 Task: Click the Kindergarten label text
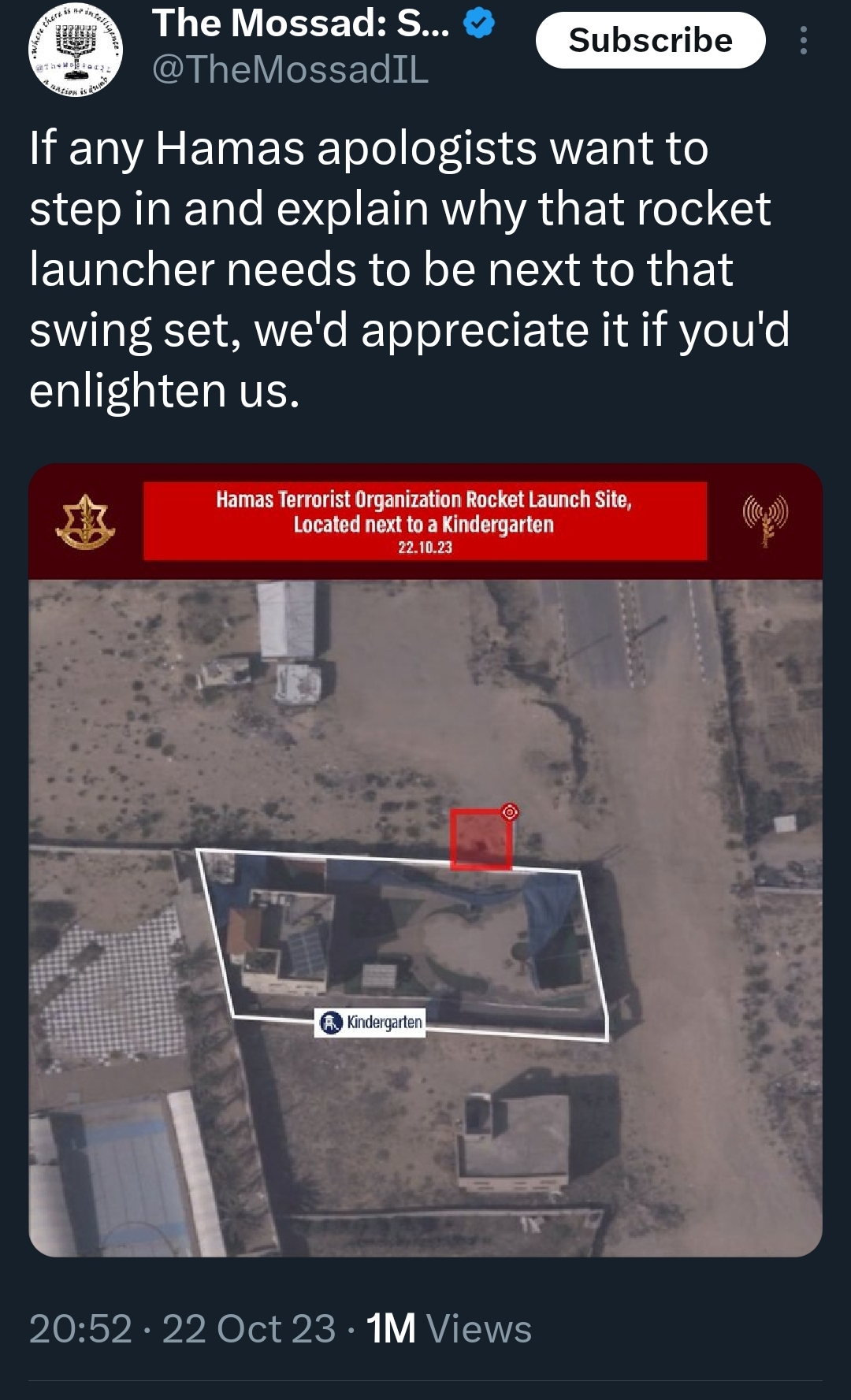point(385,1023)
